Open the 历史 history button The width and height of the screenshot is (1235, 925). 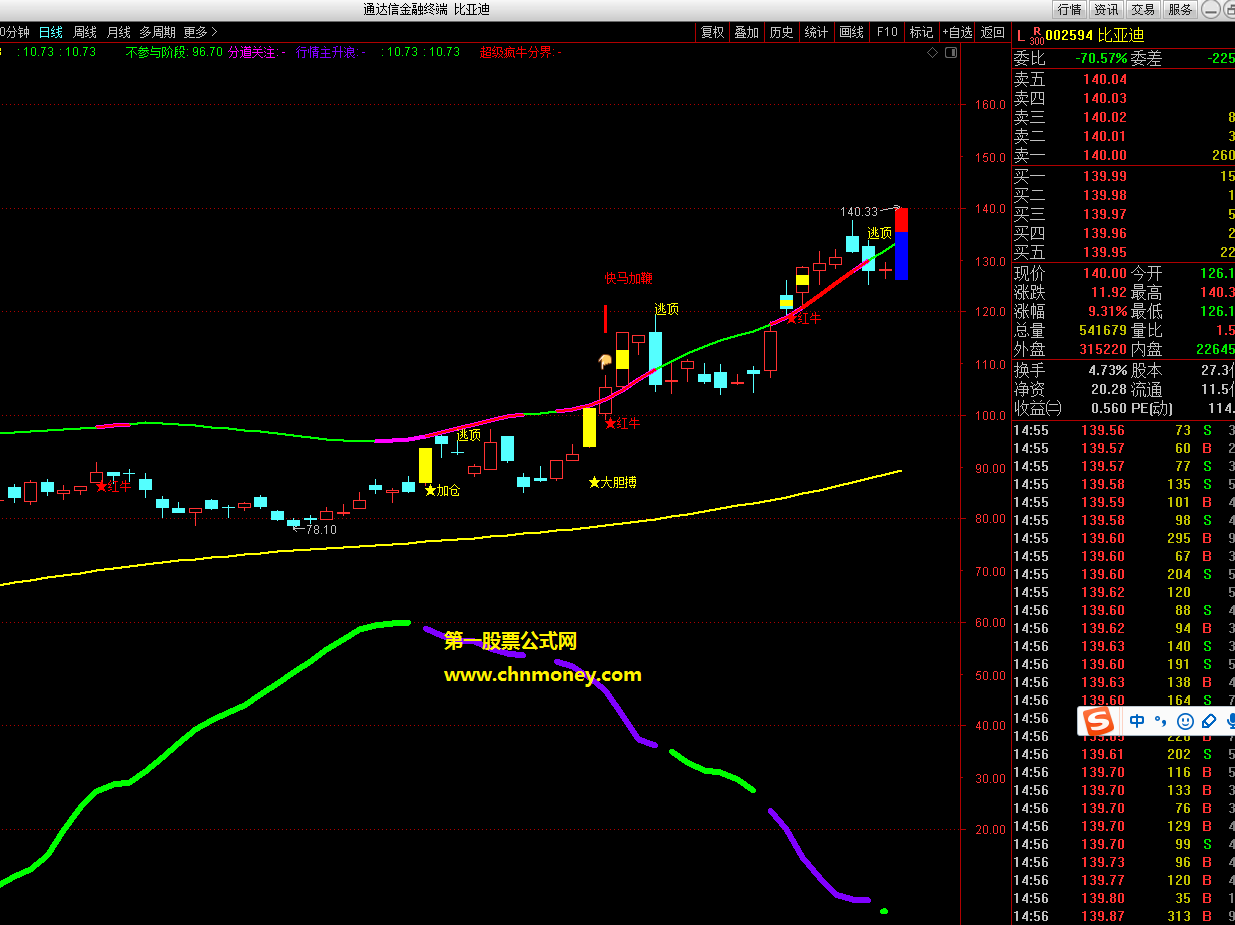click(782, 32)
